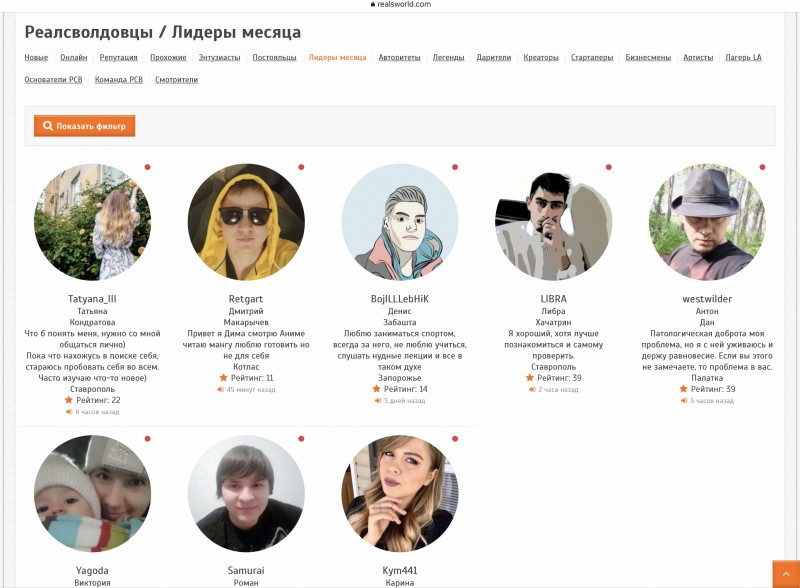800x588 pixels.
Task: Open the Смотрители tab
Action: [x=177, y=80]
